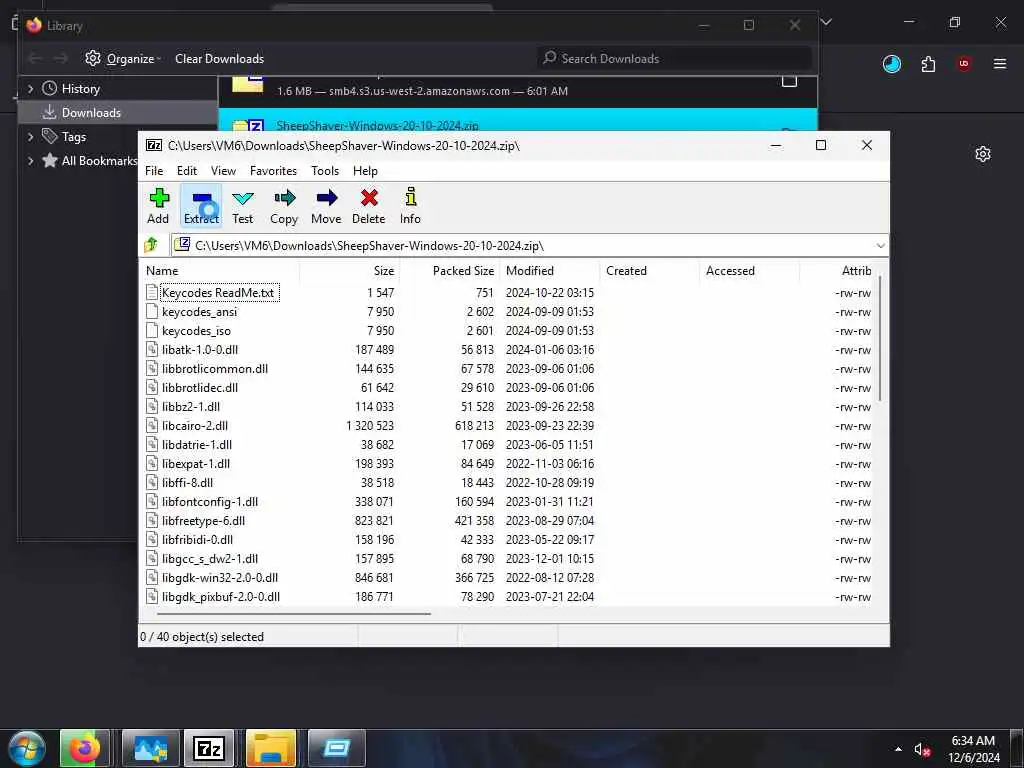Expand All Bookmarks tree item
The image size is (1024, 768).
(x=30, y=161)
